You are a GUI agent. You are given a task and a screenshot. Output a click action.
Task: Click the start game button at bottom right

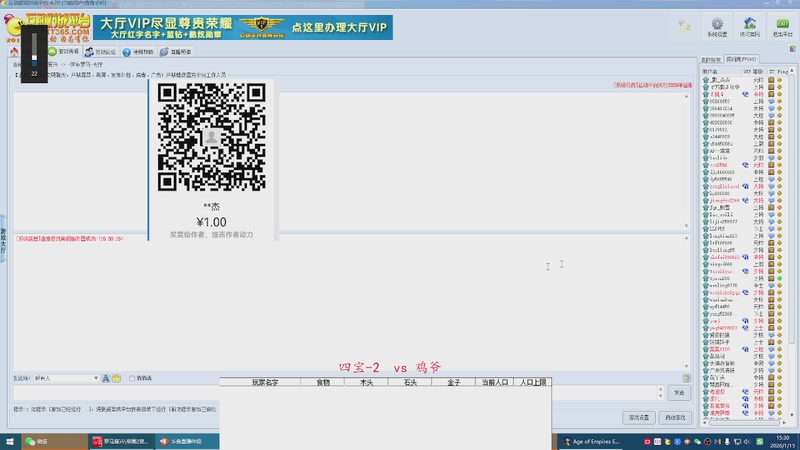[x=675, y=417]
